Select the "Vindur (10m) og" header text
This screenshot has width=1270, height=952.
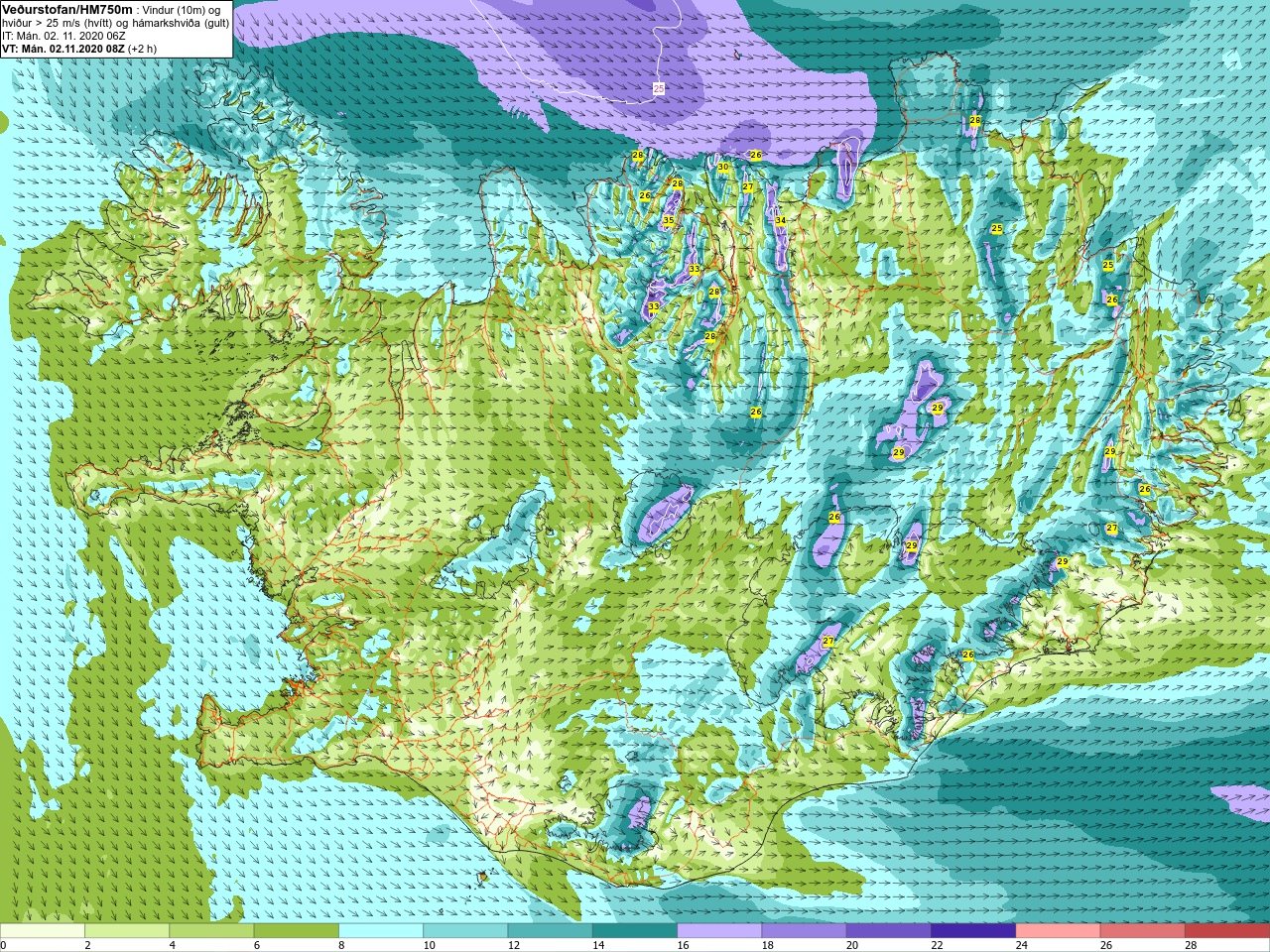click(x=183, y=10)
